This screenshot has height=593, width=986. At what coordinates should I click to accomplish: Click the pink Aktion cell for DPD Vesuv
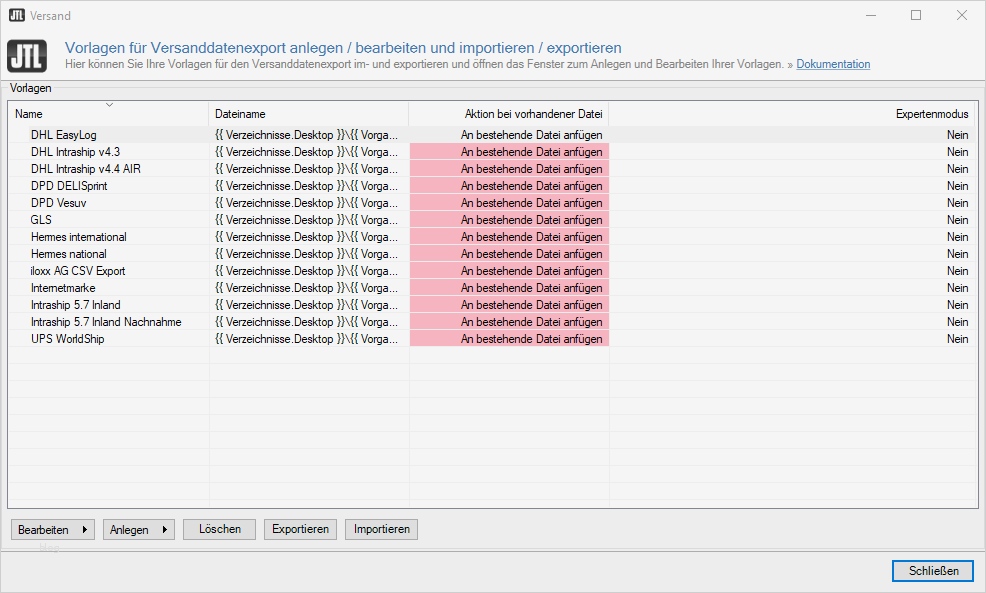tap(509, 202)
